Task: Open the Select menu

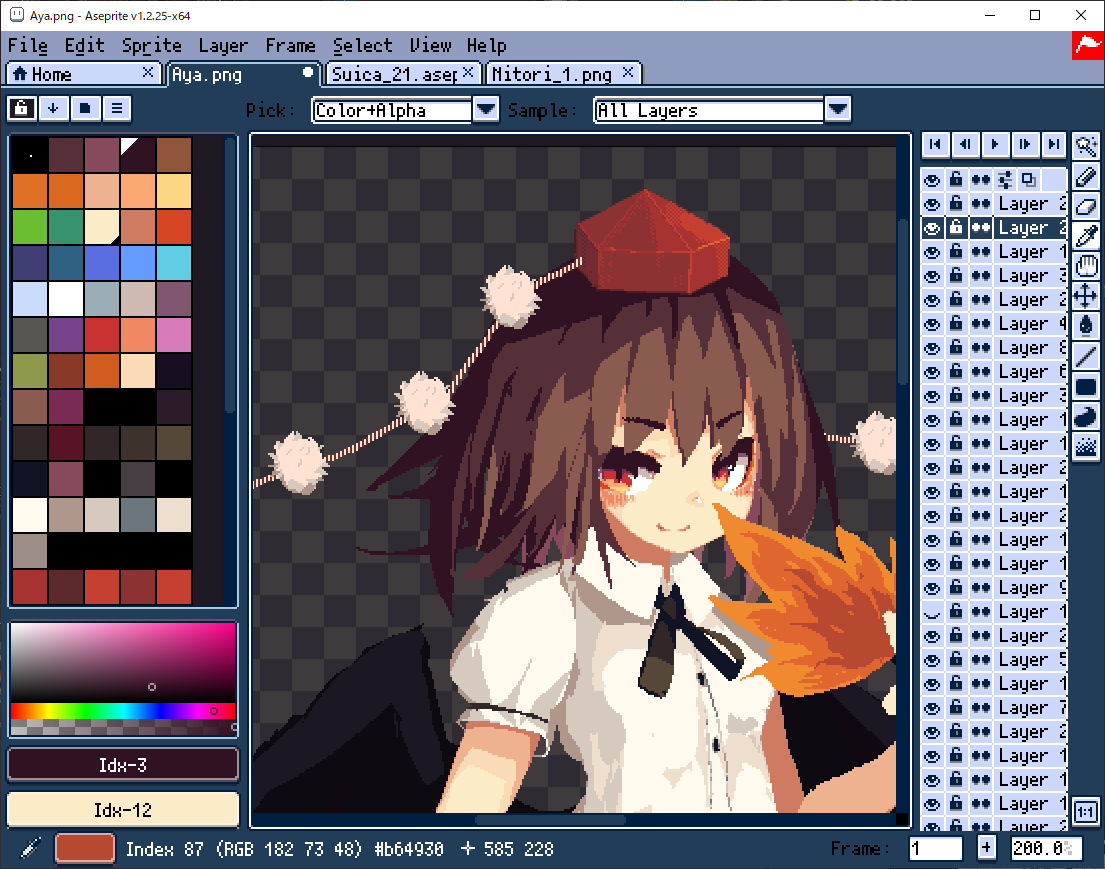Action: click(362, 46)
